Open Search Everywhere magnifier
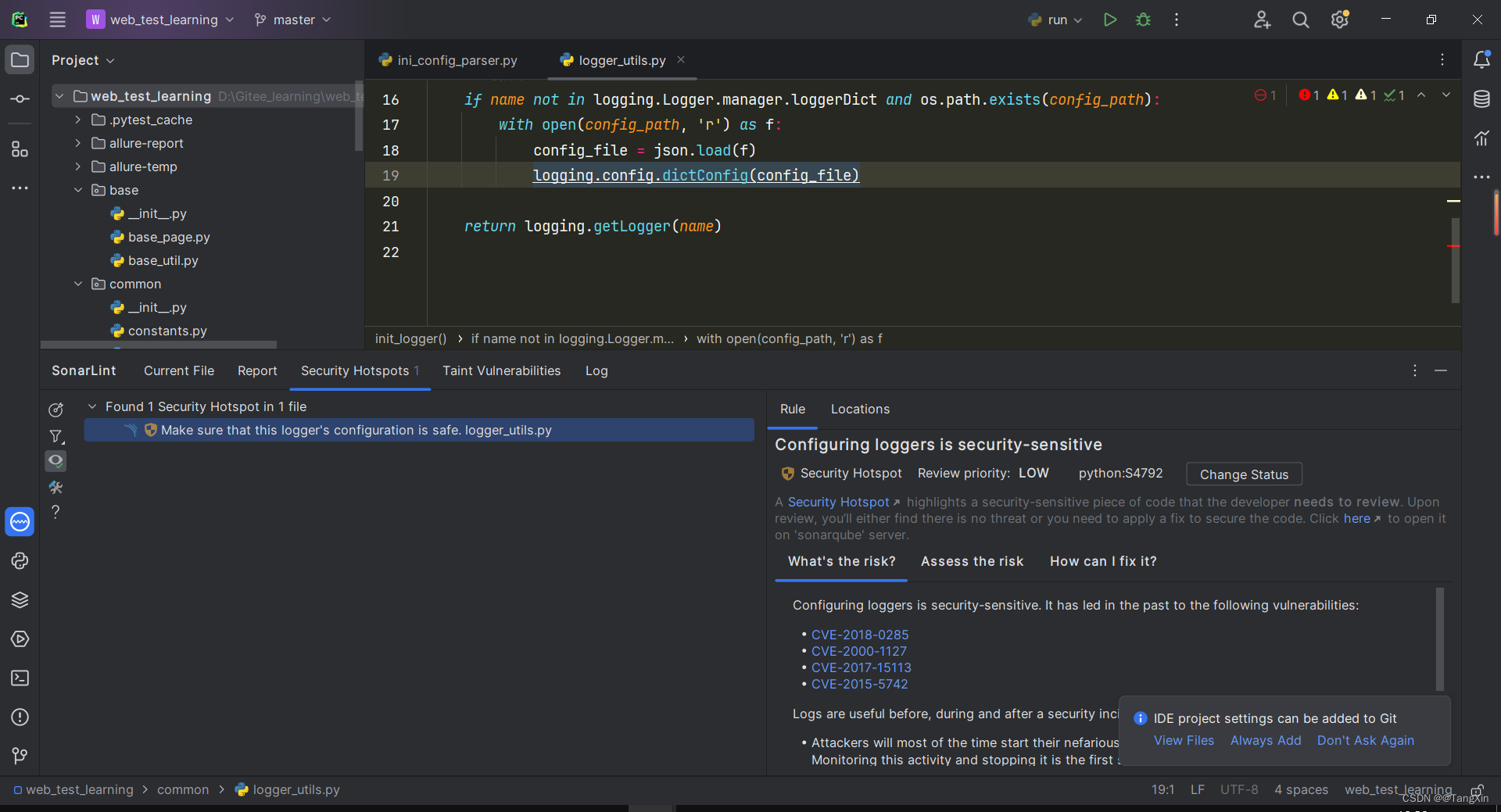Viewport: 1501px width, 812px height. click(x=1300, y=20)
